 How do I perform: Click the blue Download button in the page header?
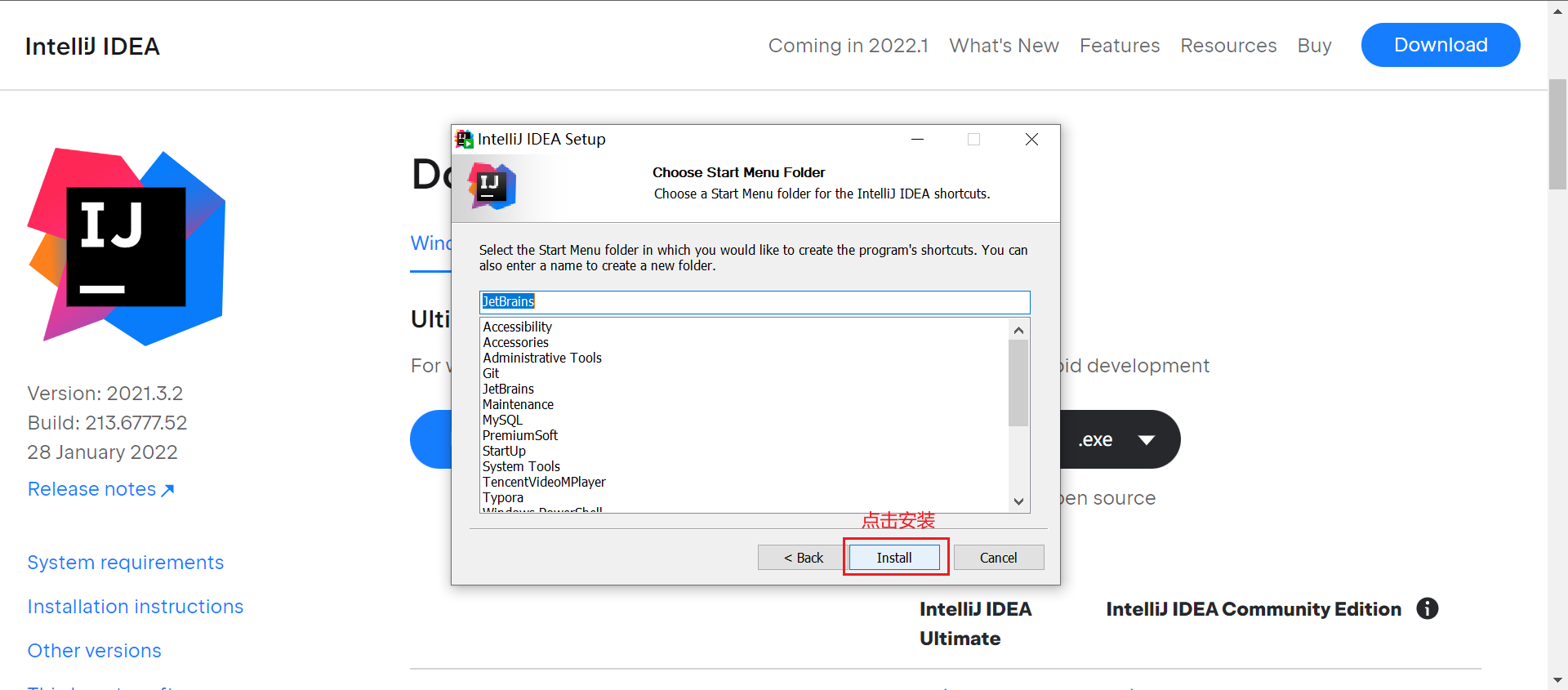click(1441, 45)
